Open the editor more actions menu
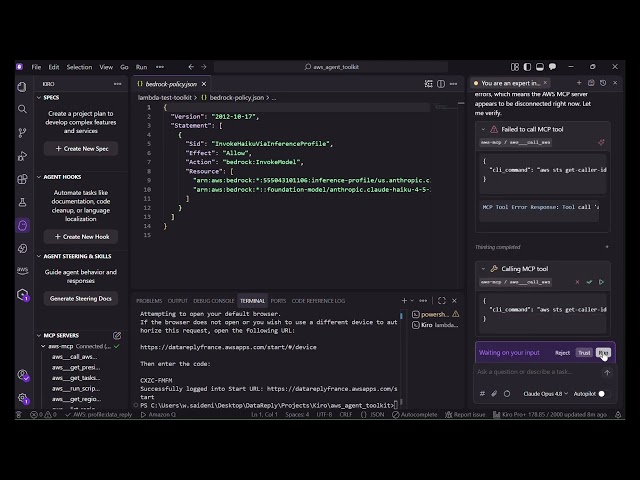The height and width of the screenshot is (480, 640). pyautogui.click(x=453, y=84)
